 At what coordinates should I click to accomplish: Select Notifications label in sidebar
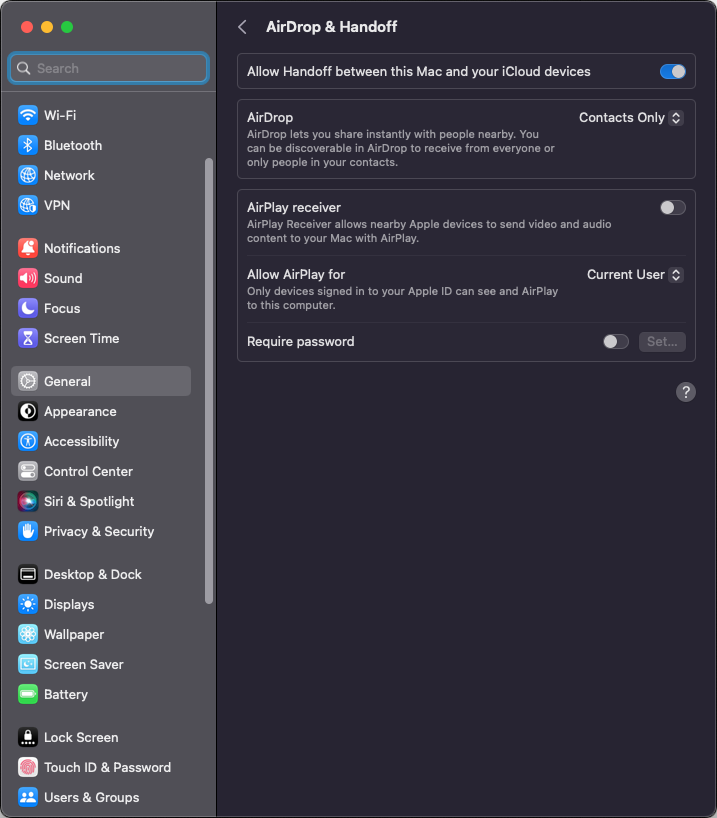pos(82,248)
